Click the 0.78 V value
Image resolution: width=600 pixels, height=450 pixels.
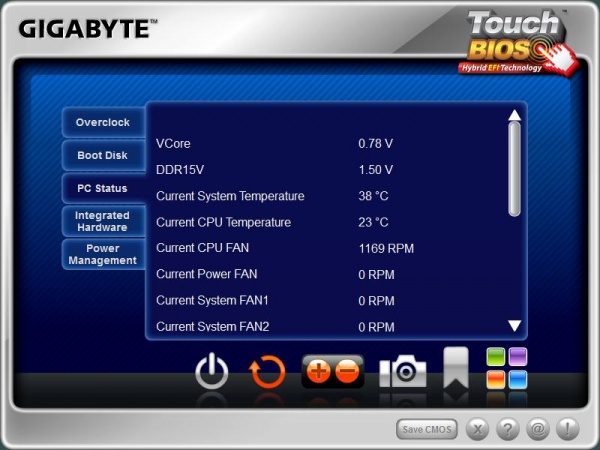(x=375, y=143)
